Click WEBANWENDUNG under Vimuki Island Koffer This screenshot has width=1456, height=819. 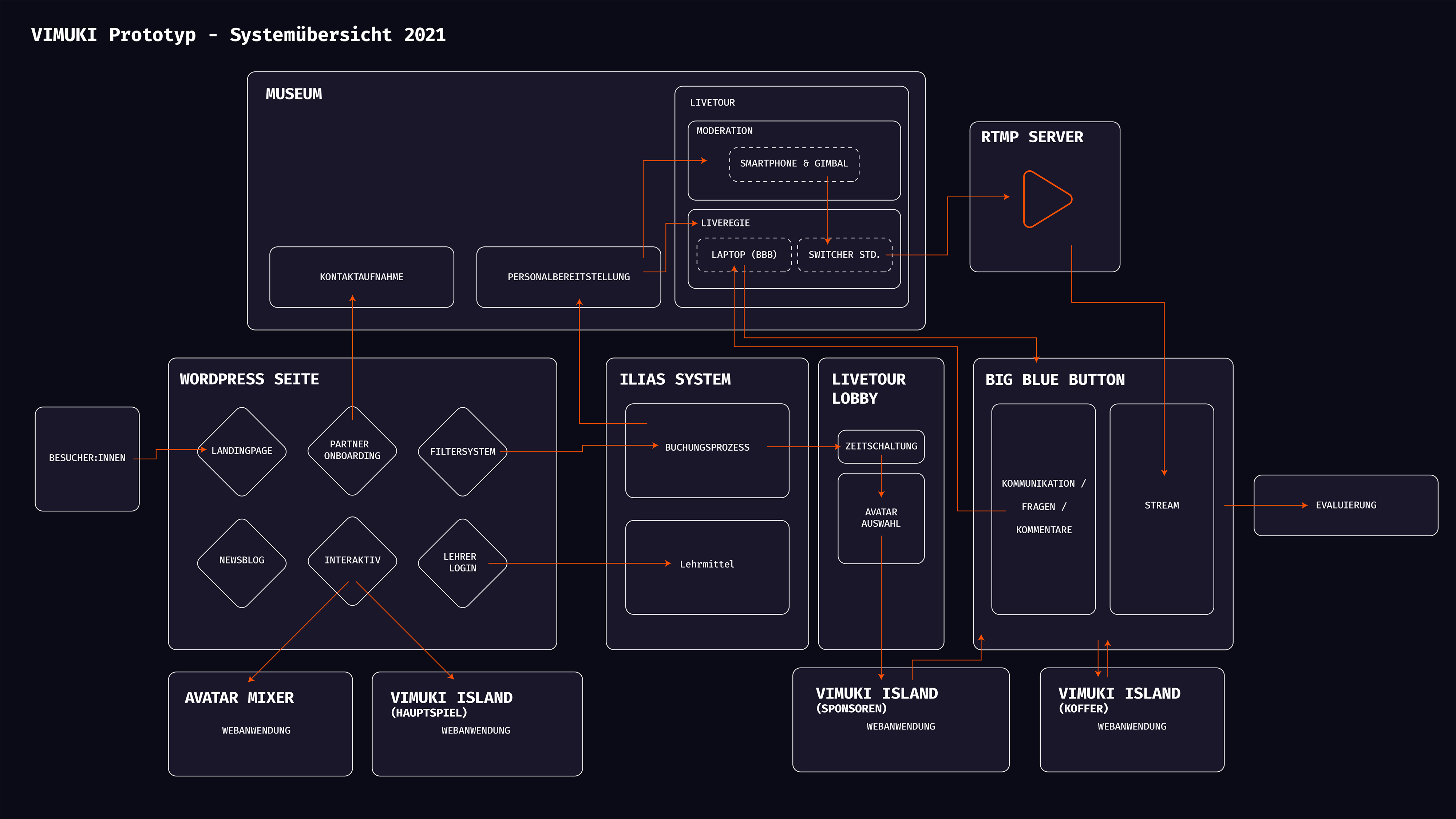click(1132, 727)
